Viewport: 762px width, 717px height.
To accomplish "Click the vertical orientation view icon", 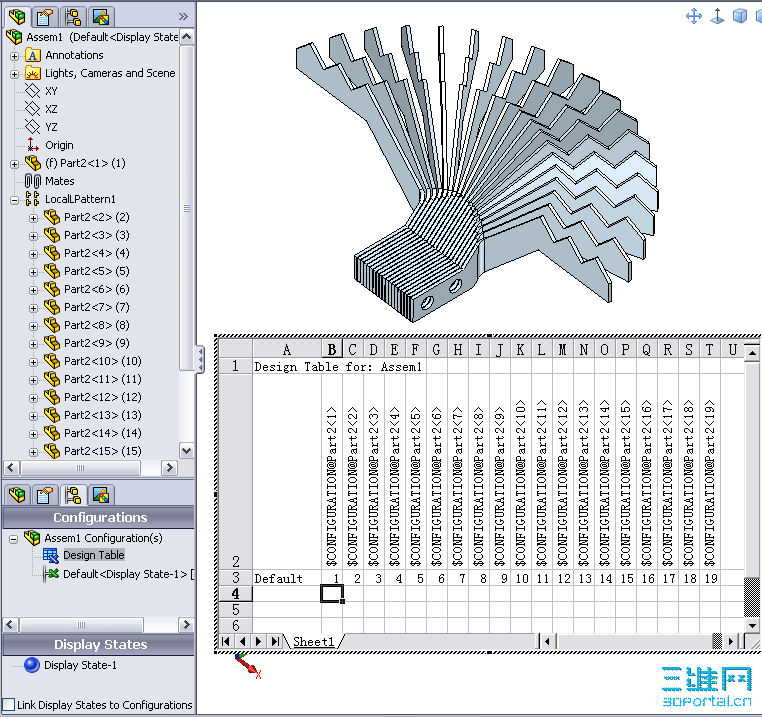I will (717, 16).
